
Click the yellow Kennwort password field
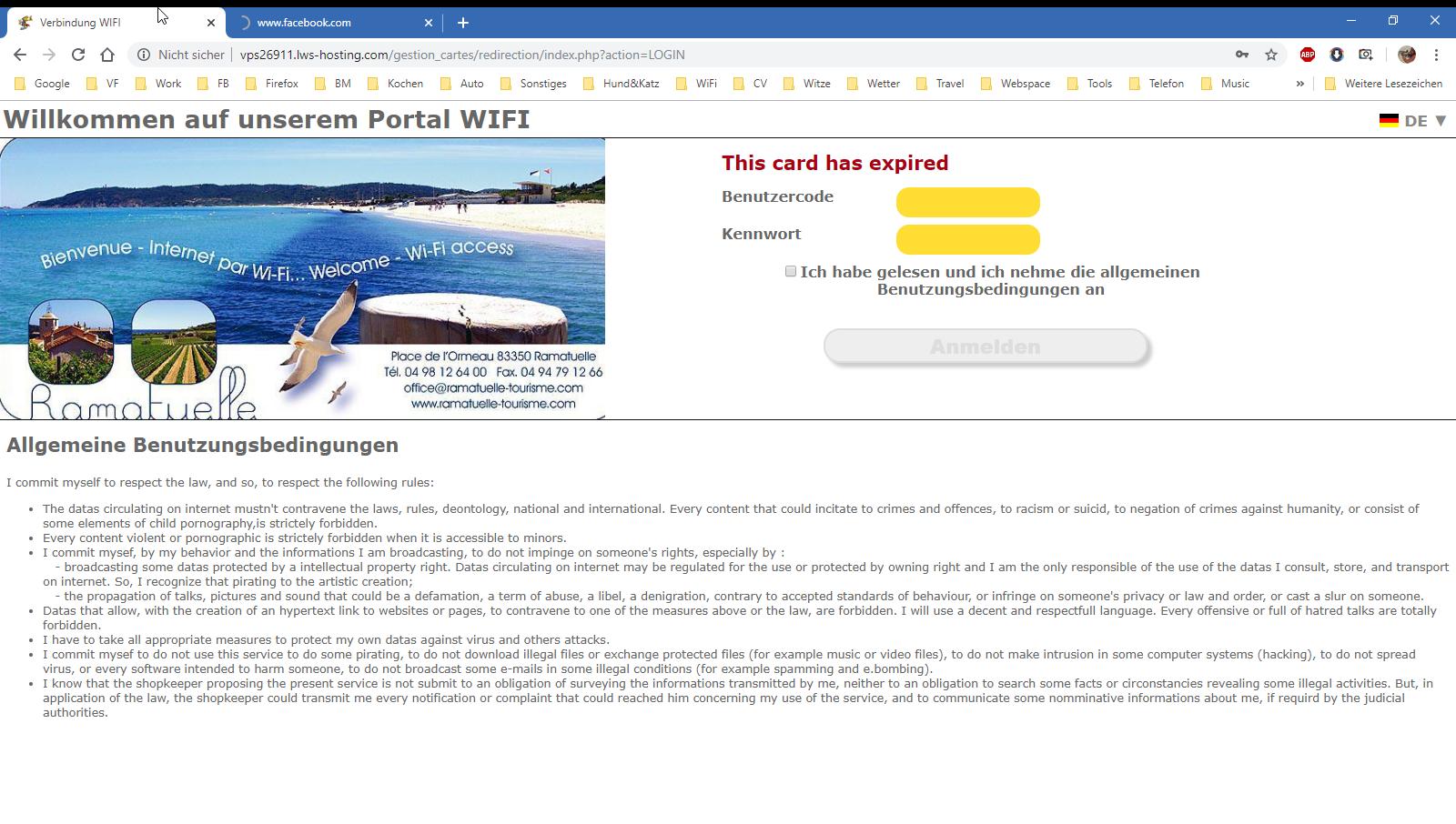[x=967, y=239]
